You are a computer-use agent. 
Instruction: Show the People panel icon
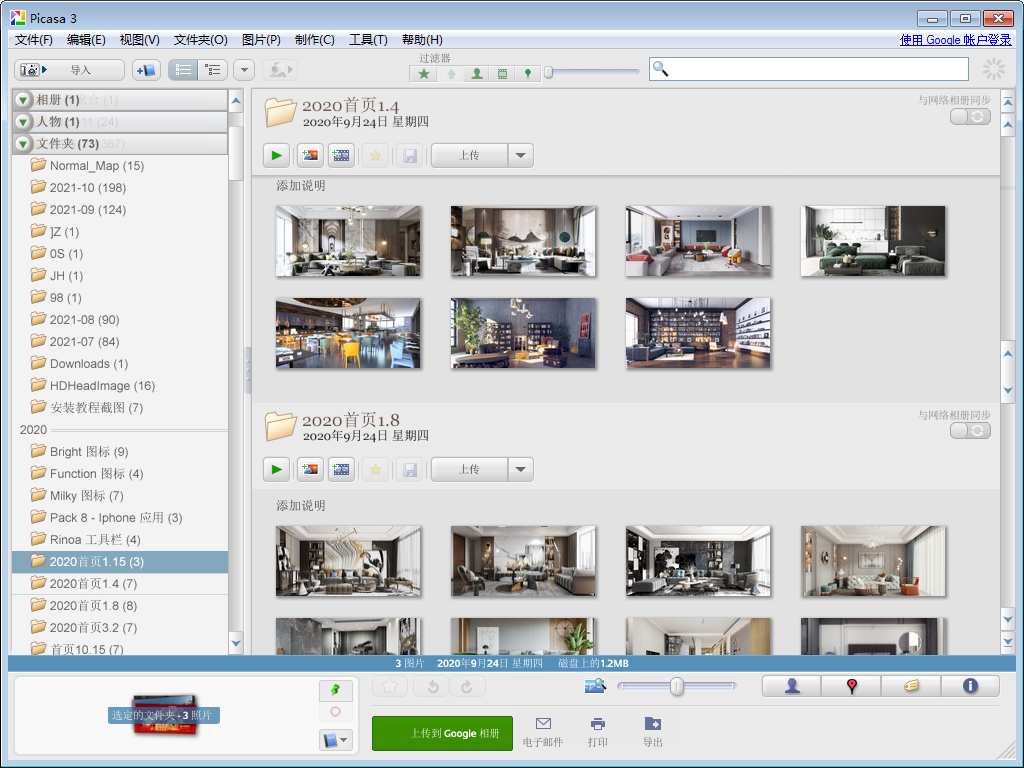click(792, 686)
